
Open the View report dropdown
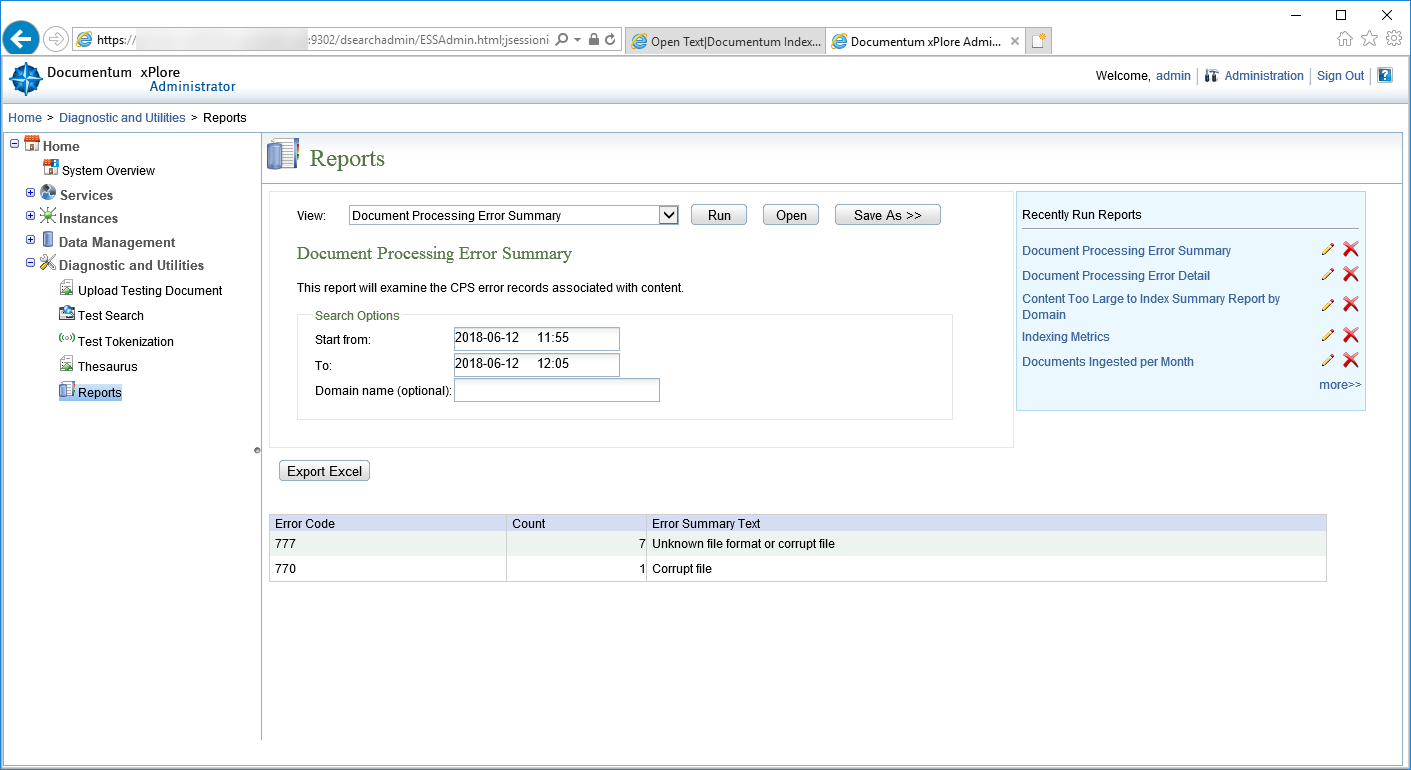click(x=669, y=215)
